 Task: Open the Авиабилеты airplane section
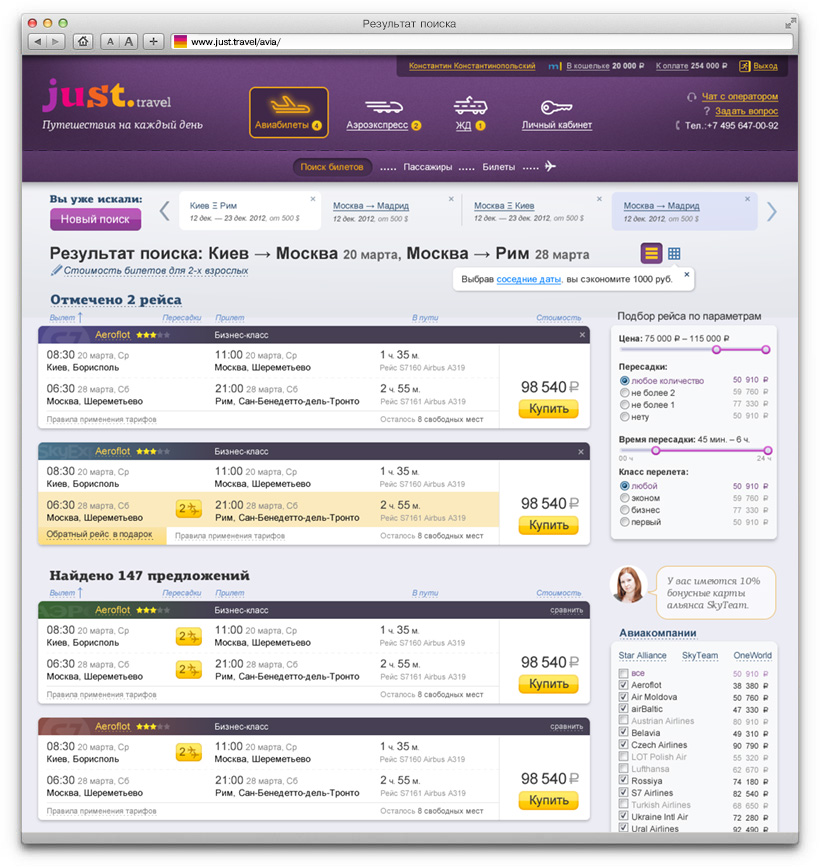click(x=288, y=112)
